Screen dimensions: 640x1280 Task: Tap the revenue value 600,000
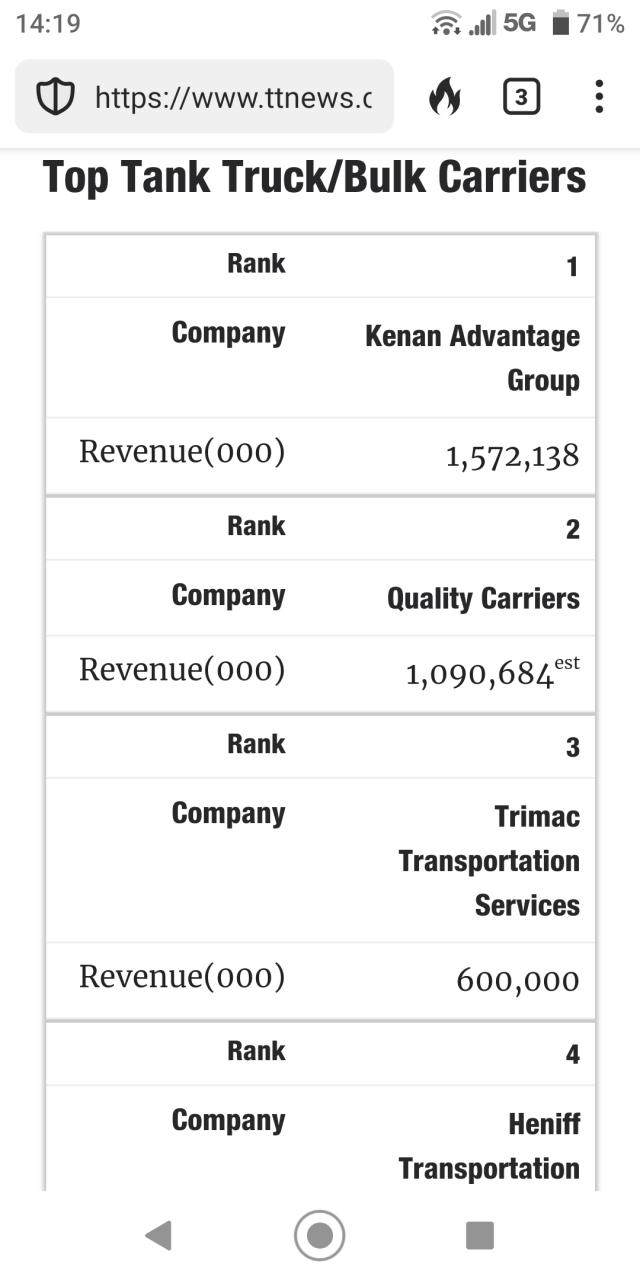coord(517,980)
